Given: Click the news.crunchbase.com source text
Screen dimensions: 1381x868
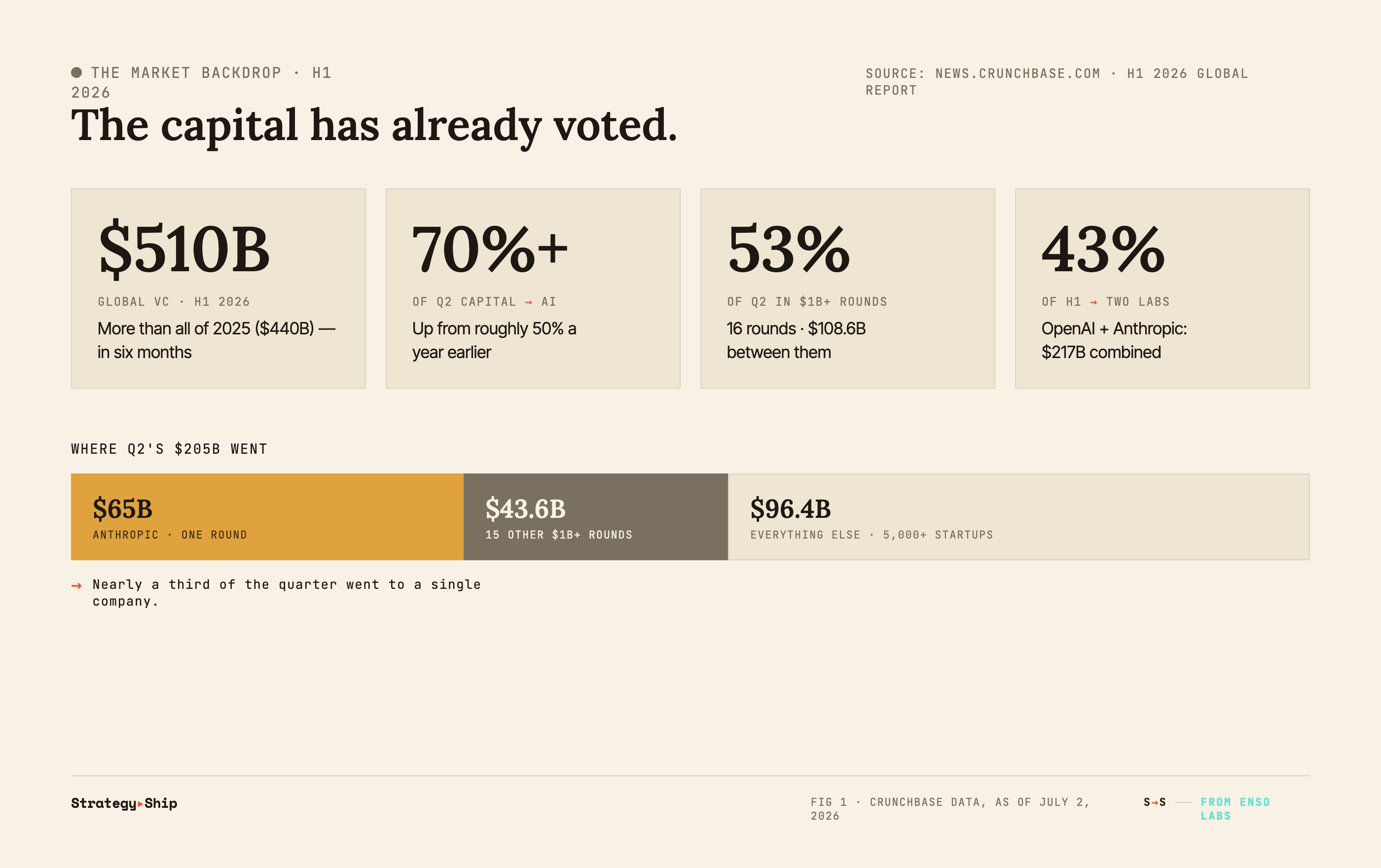Looking at the screenshot, I should click(1018, 73).
